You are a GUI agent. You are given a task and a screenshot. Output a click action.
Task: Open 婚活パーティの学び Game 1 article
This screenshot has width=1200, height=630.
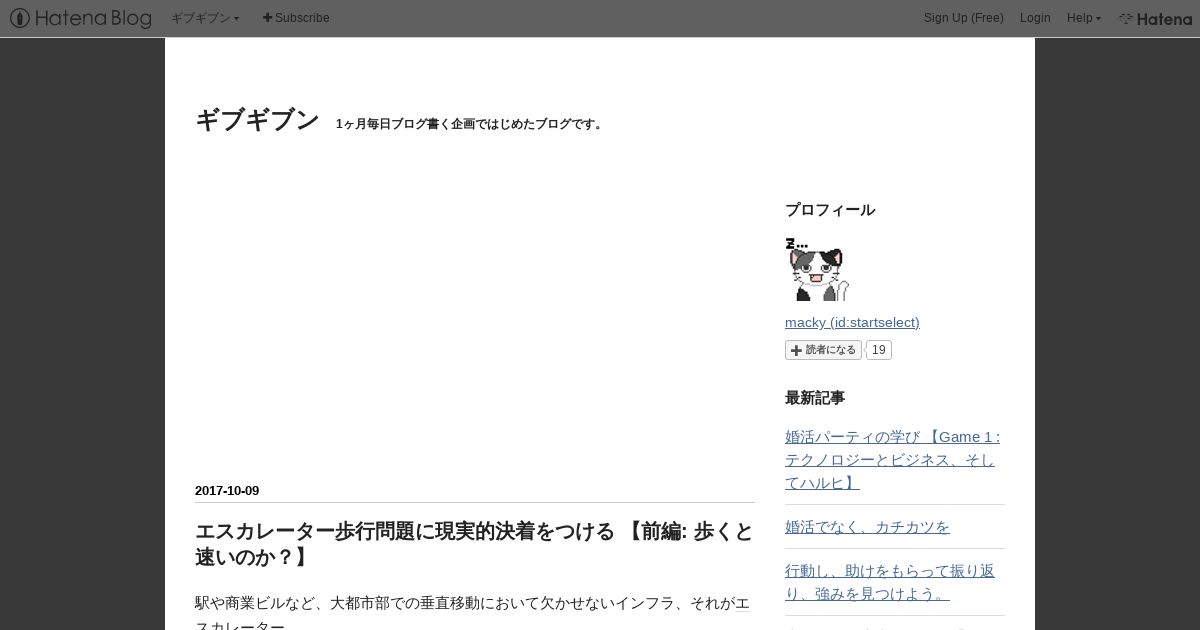coord(892,460)
